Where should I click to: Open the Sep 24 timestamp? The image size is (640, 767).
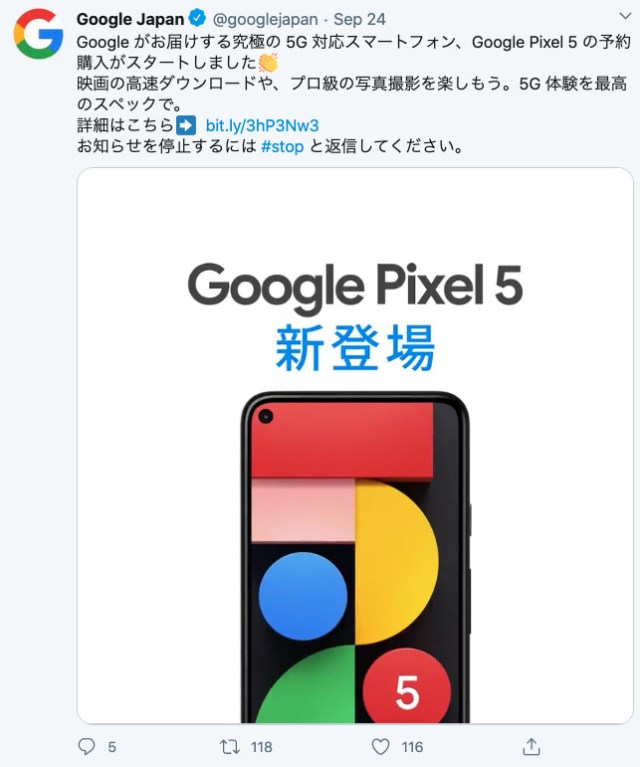pos(360,20)
